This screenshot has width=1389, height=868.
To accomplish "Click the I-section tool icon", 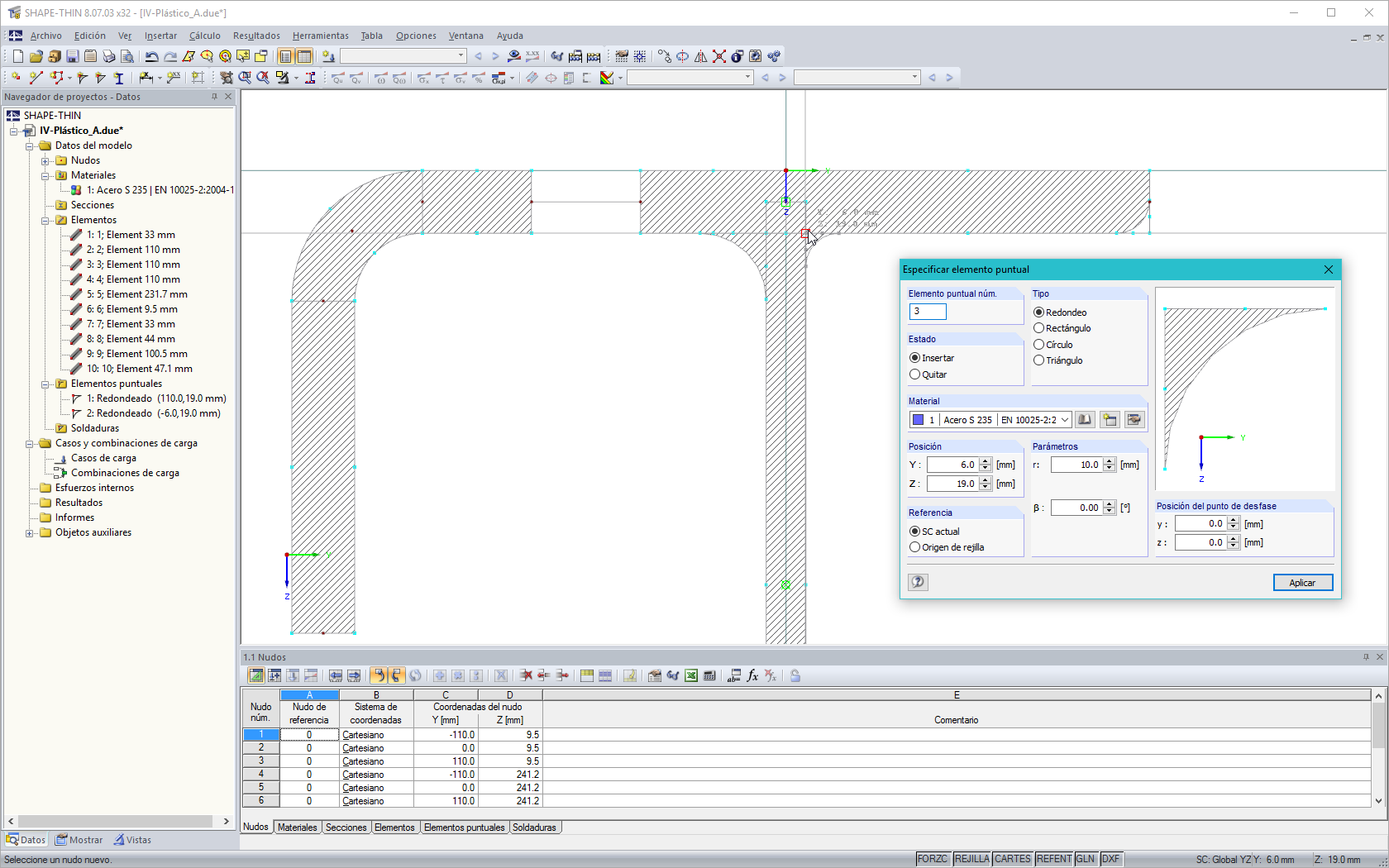I will tap(118, 78).
